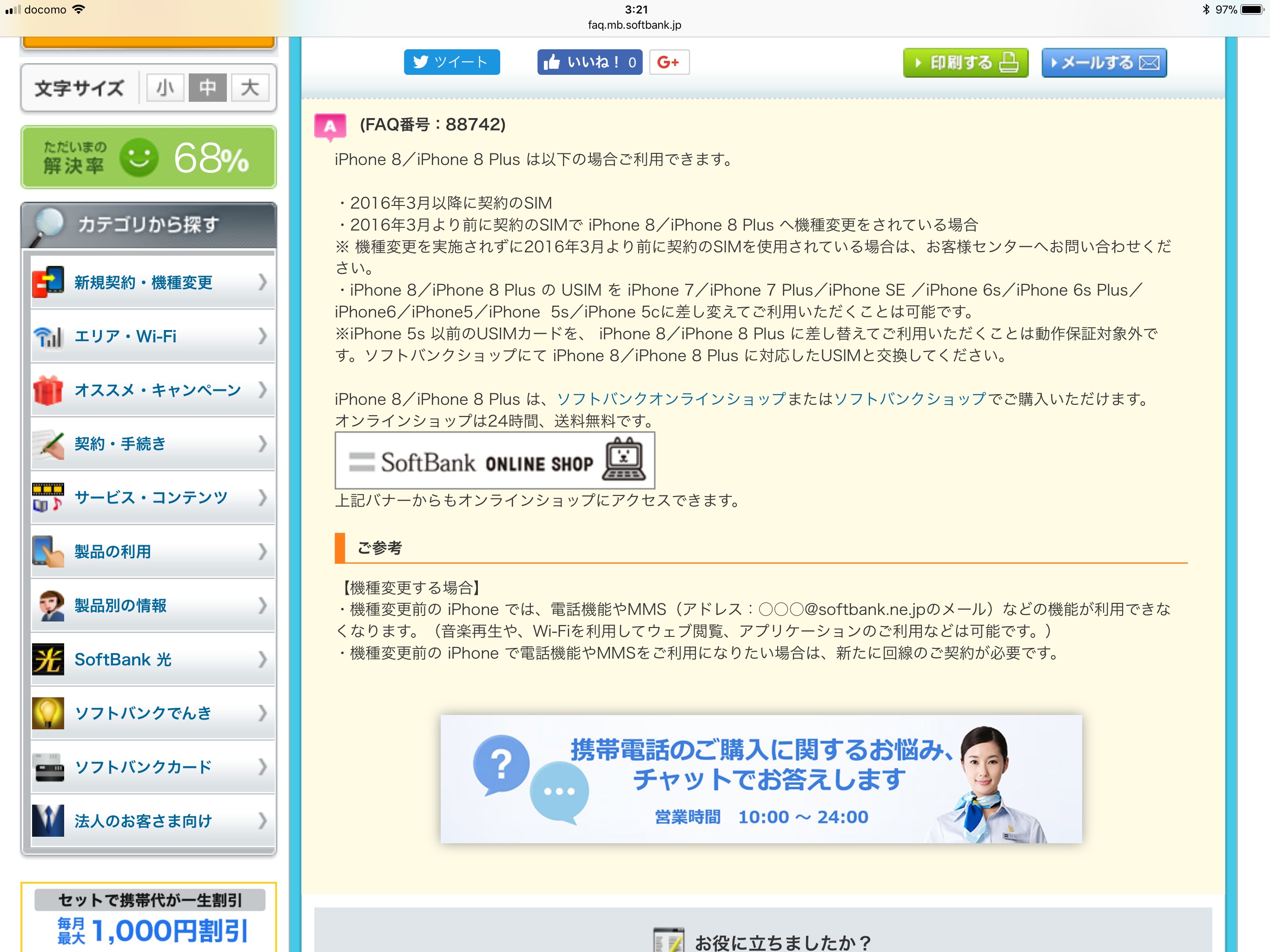
Task: Follow the ソフトバンクショップ text link
Action: [909, 399]
